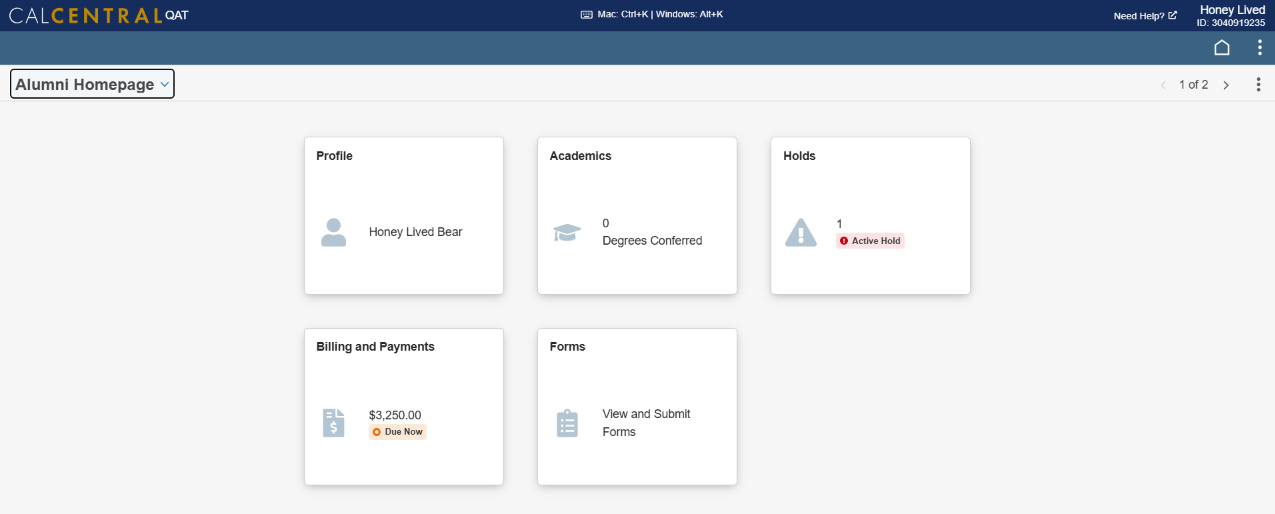Go to next page with right chevron

(1226, 85)
